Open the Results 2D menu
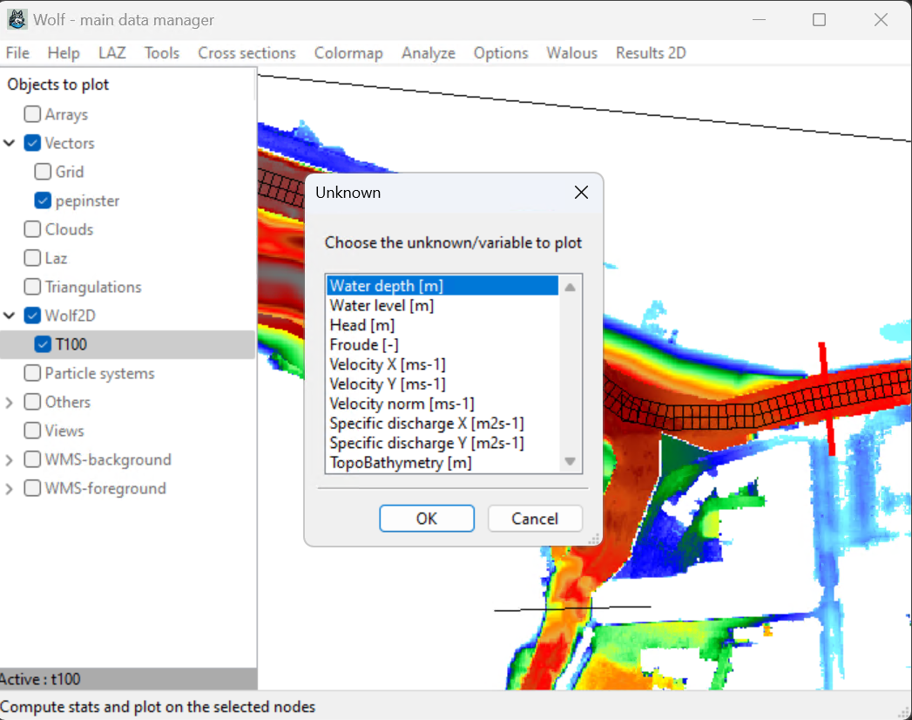Image resolution: width=912 pixels, height=720 pixels. [x=650, y=53]
